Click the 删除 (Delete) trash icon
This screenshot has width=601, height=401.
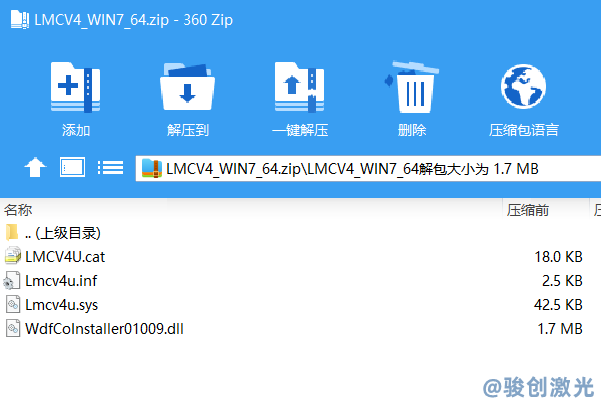(412, 87)
